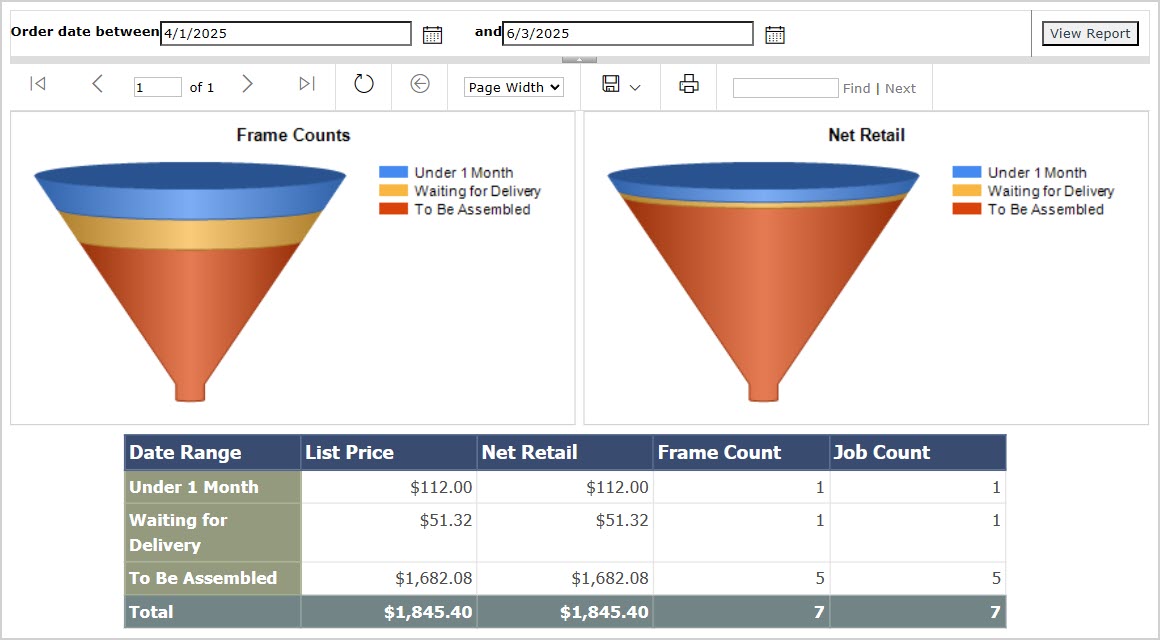Go to the first page of the report
This screenshot has height=640, width=1160.
tap(38, 85)
